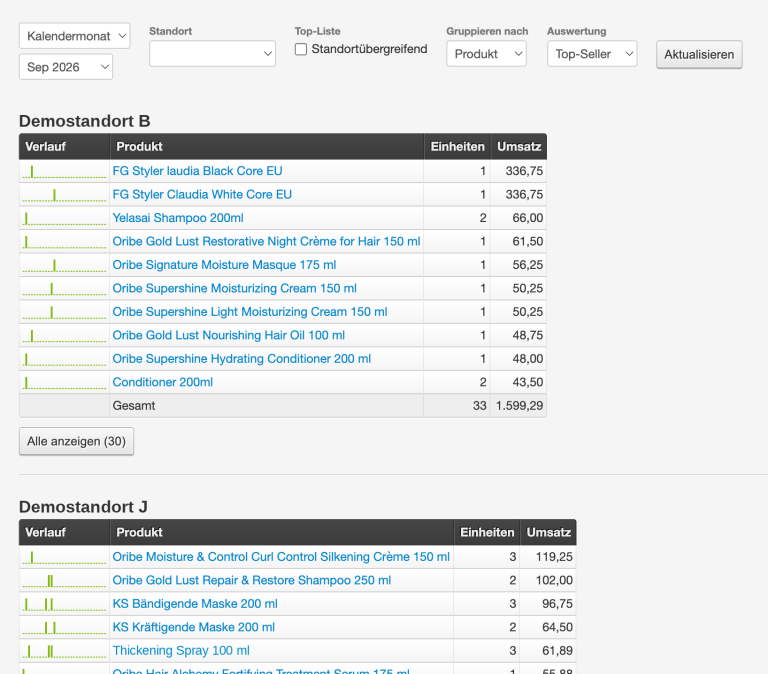
Task: Toggle the Standortübergreifend checkbox
Action: tap(301, 49)
